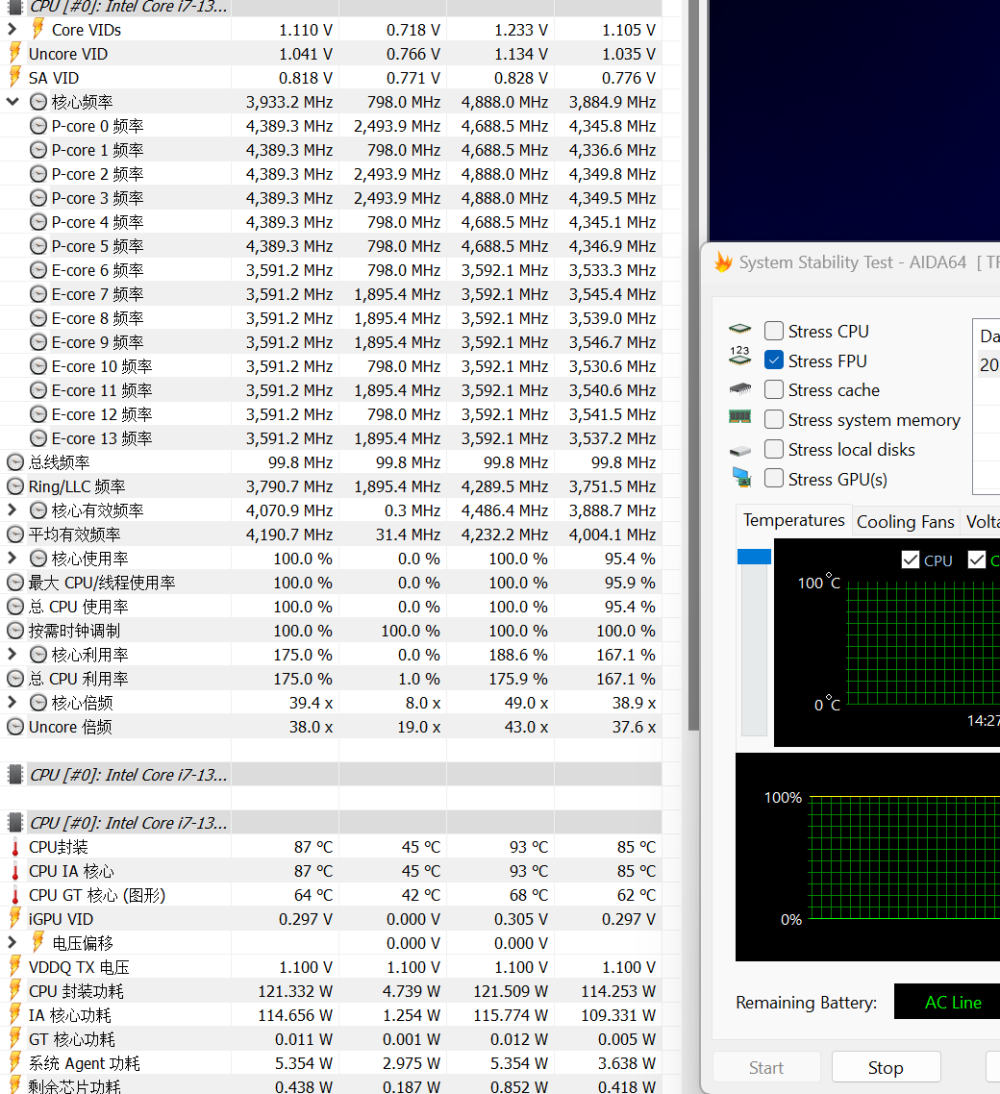
Task: Click the blue temperature level slider bar
Action: click(754, 557)
